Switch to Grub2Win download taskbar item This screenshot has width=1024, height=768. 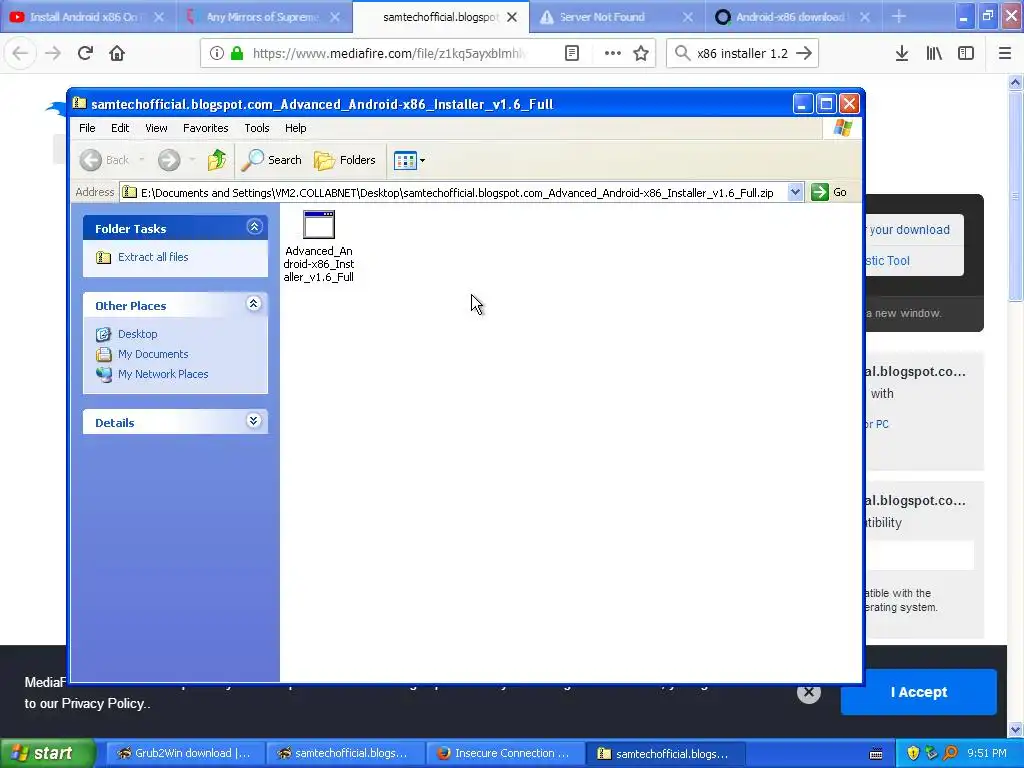click(x=184, y=753)
